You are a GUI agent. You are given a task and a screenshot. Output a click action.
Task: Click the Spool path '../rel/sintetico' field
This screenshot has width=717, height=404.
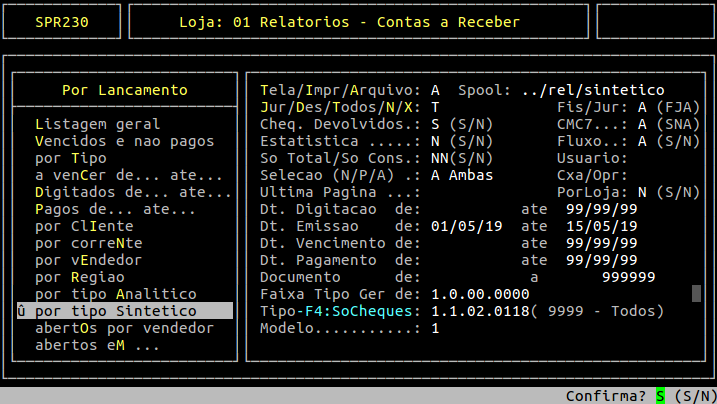coord(592,90)
